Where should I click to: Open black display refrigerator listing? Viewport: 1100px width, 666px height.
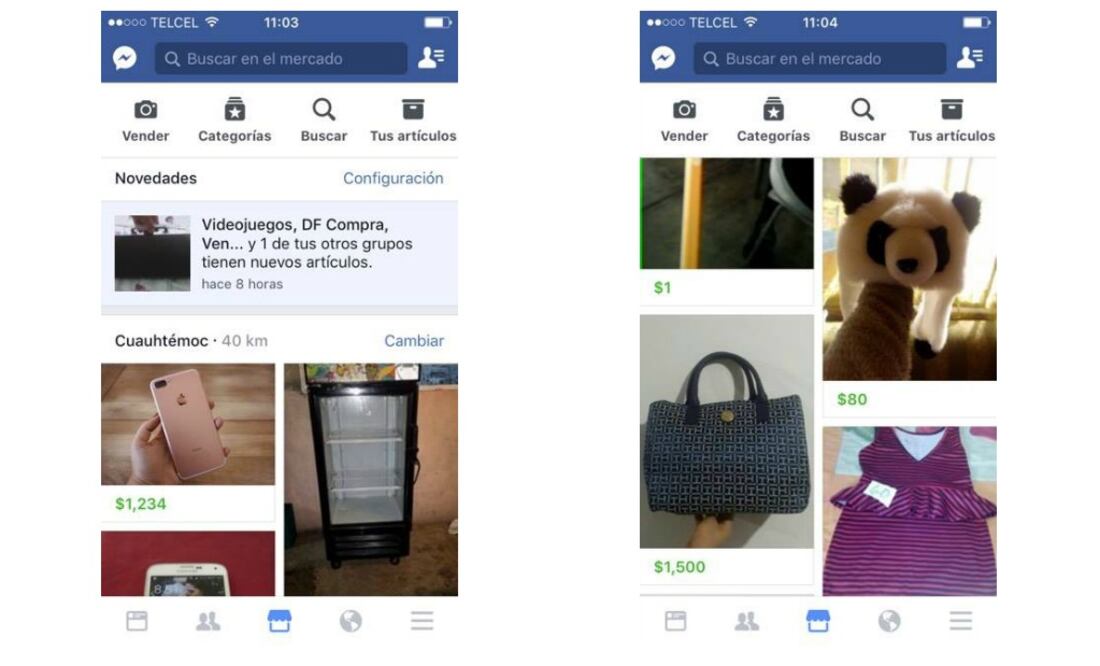tap(371, 479)
